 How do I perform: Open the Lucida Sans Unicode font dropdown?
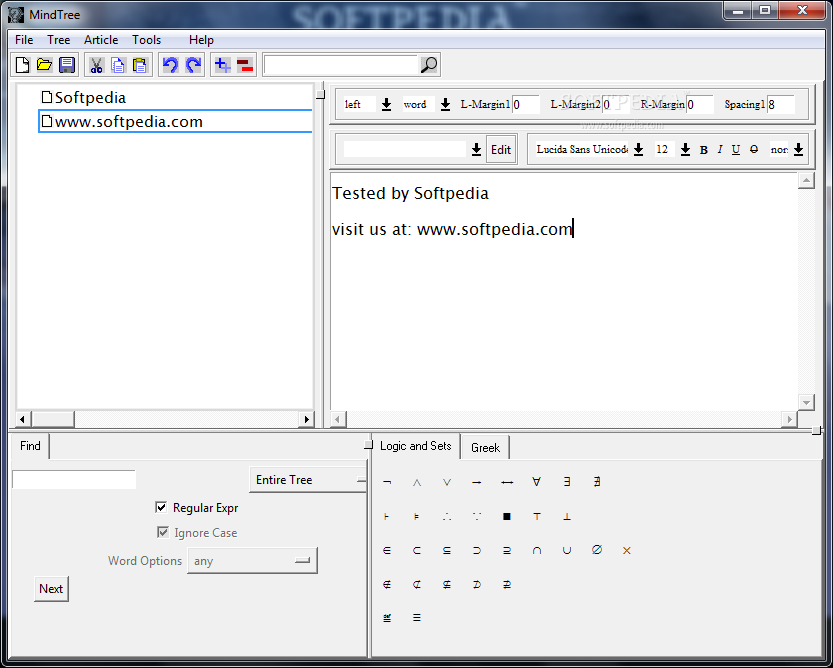(x=639, y=150)
